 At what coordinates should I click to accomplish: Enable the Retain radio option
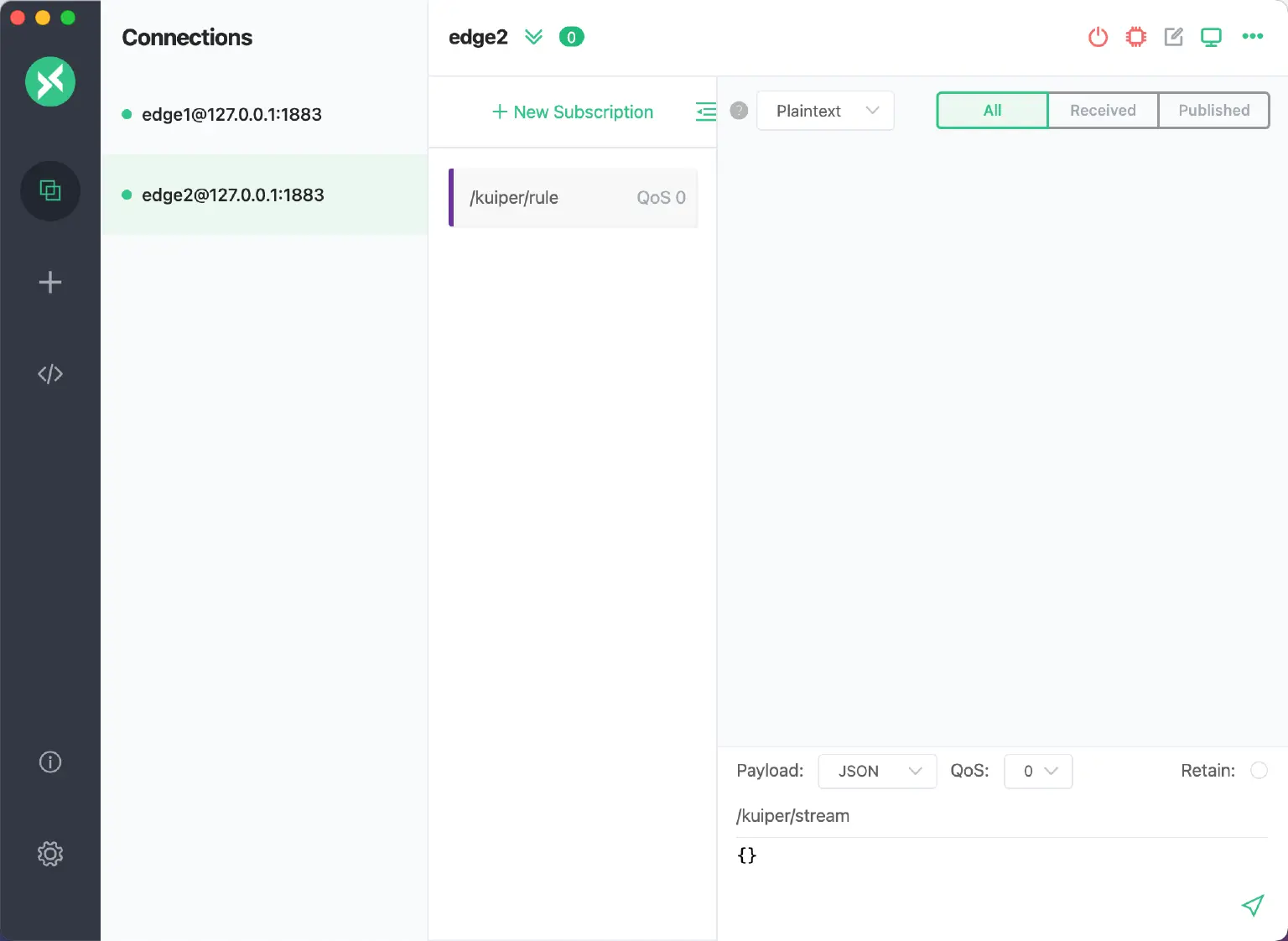click(1259, 771)
